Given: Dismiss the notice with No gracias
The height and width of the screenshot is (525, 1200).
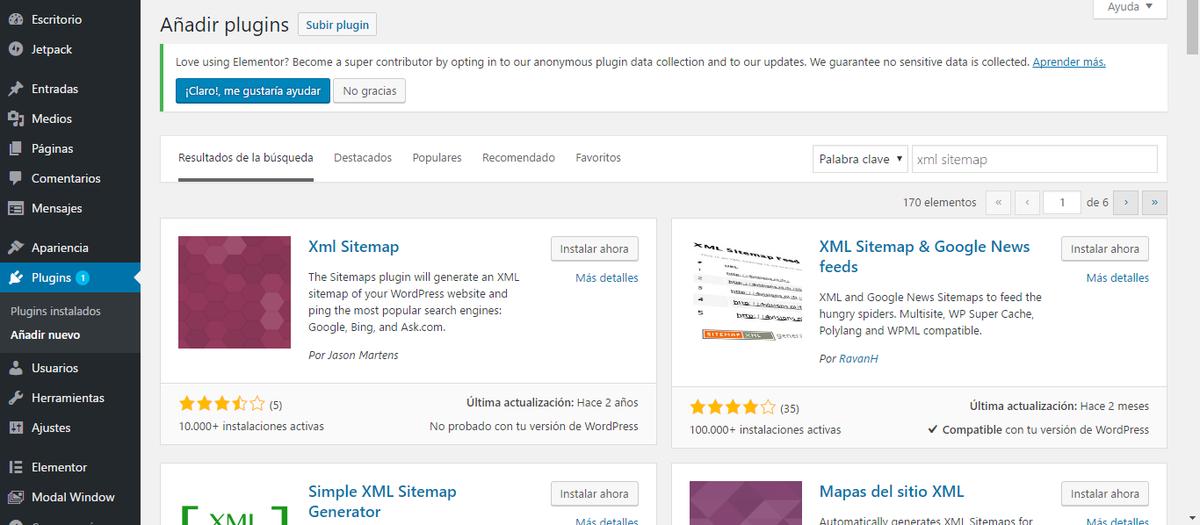Looking at the screenshot, I should tap(369, 91).
